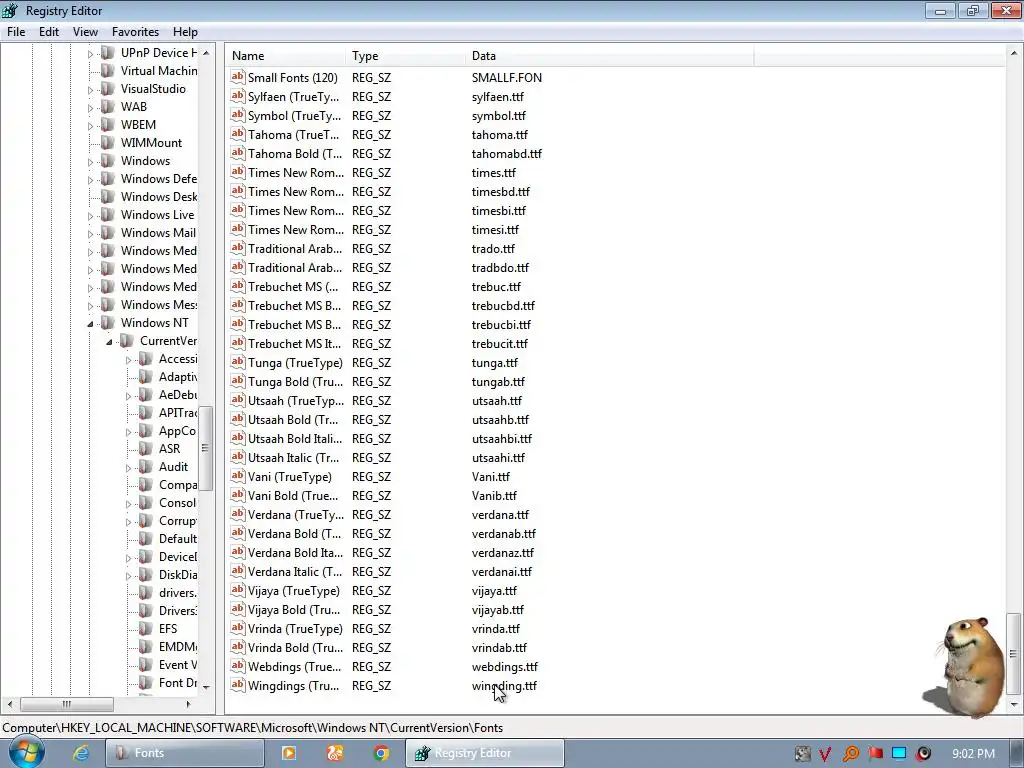The image size is (1024, 768).
Task: Click the red flag Action Center tray icon
Action: point(875,754)
